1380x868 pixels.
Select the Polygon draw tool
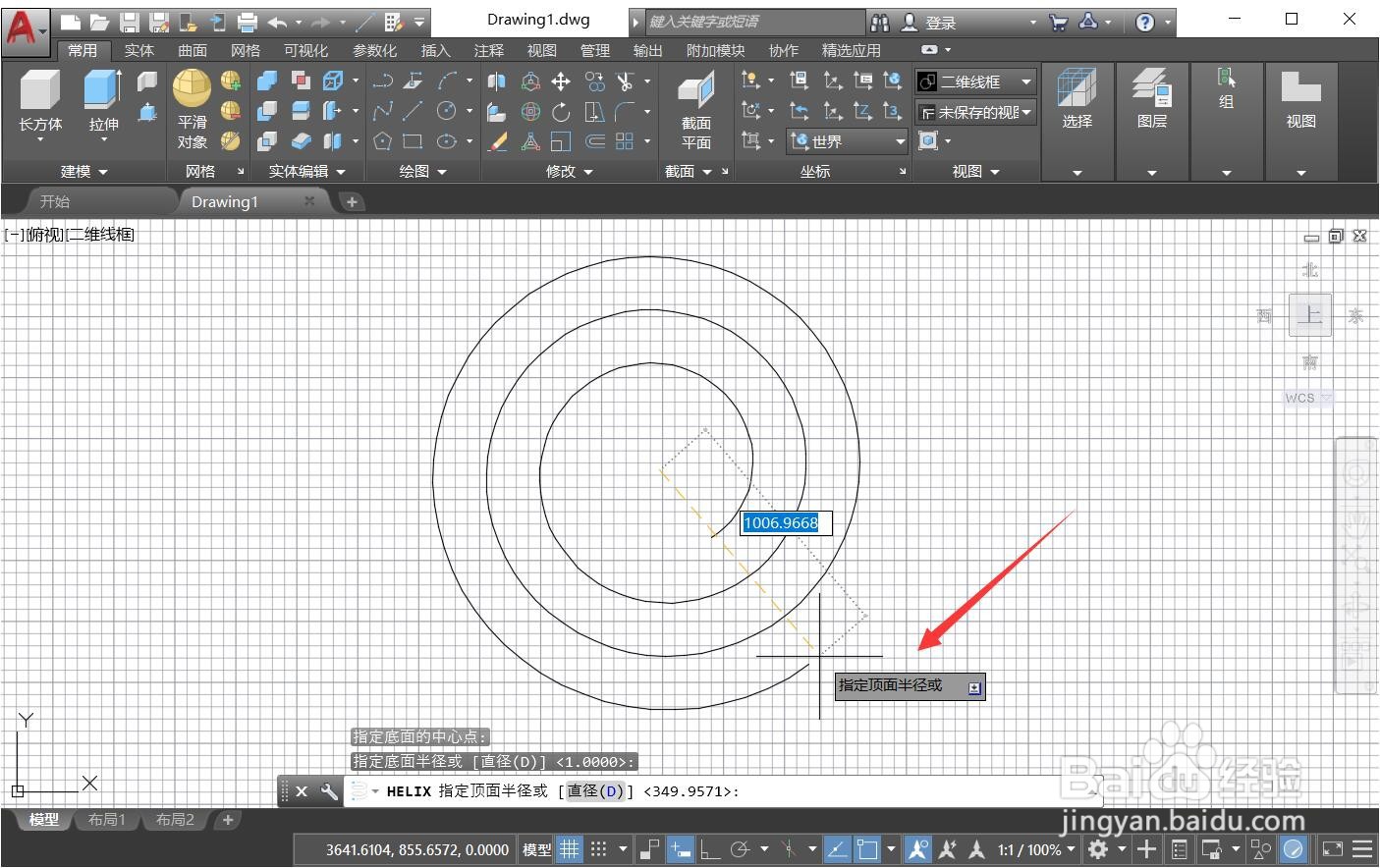(383, 141)
